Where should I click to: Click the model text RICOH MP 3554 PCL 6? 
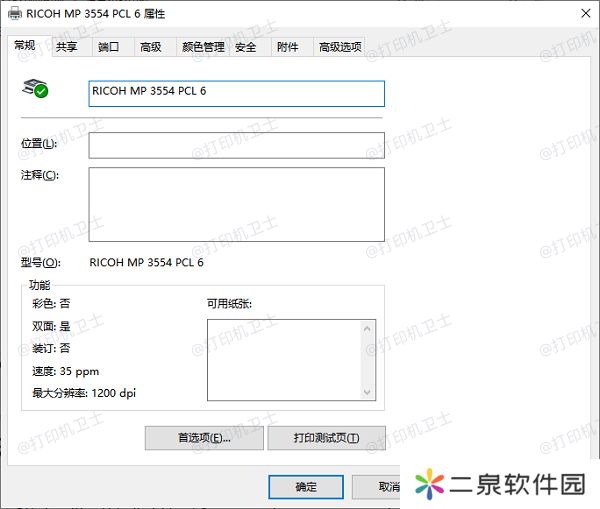pyautogui.click(x=147, y=263)
